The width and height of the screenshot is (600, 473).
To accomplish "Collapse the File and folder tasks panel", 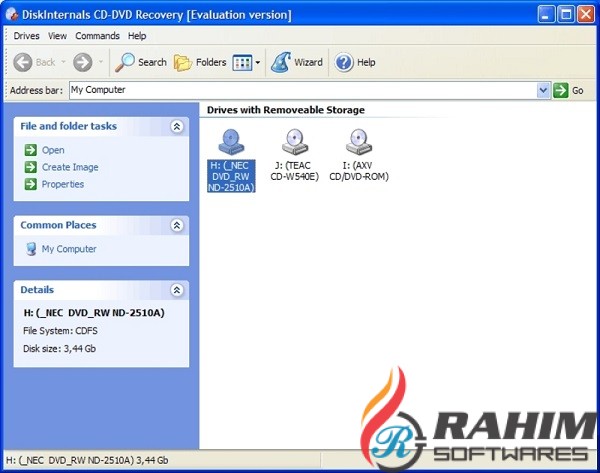I will pyautogui.click(x=177, y=126).
